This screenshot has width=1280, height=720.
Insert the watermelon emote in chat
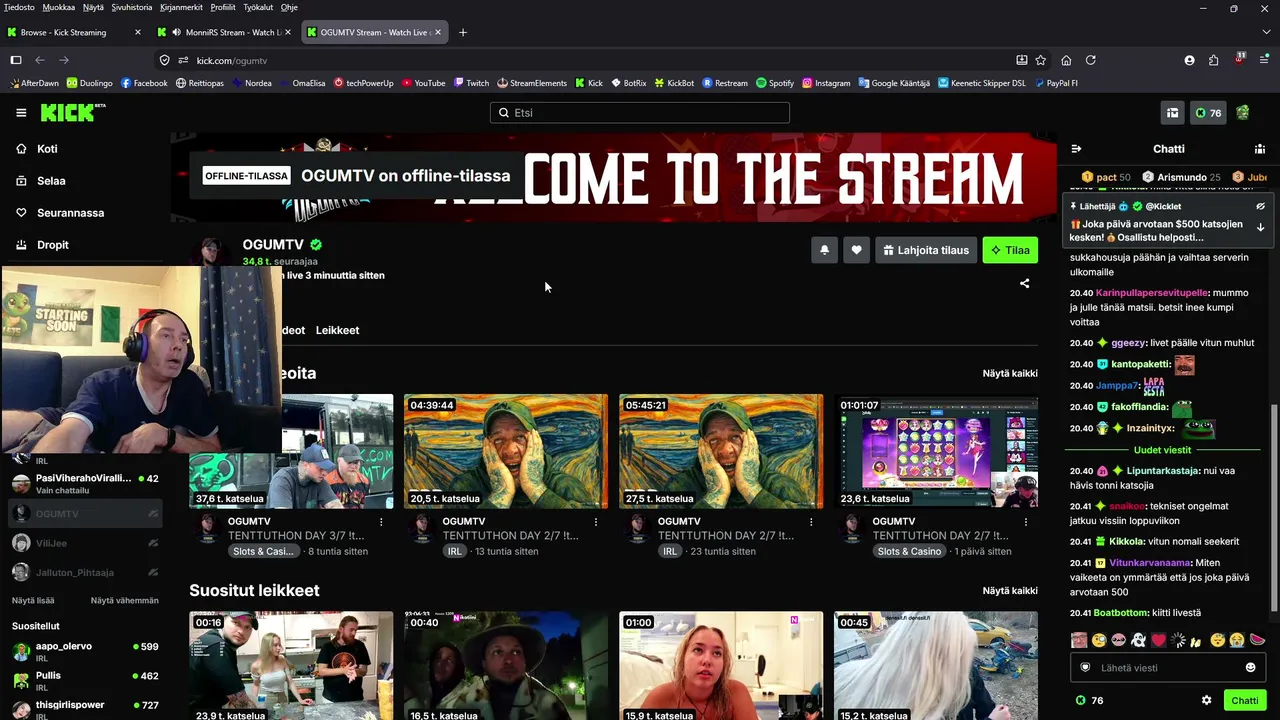(1258, 640)
